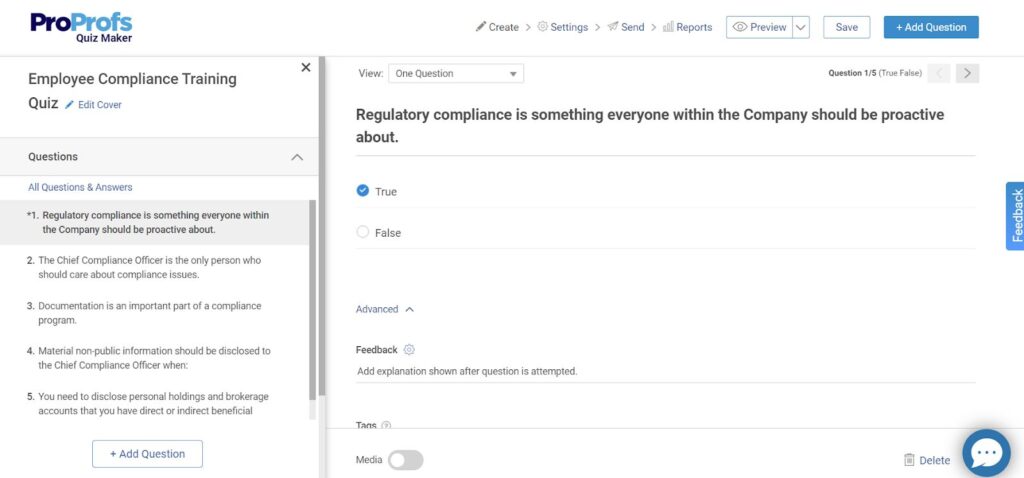Open the Preview dropdown arrow
Viewport: 1024px width, 478px height.
[801, 28]
